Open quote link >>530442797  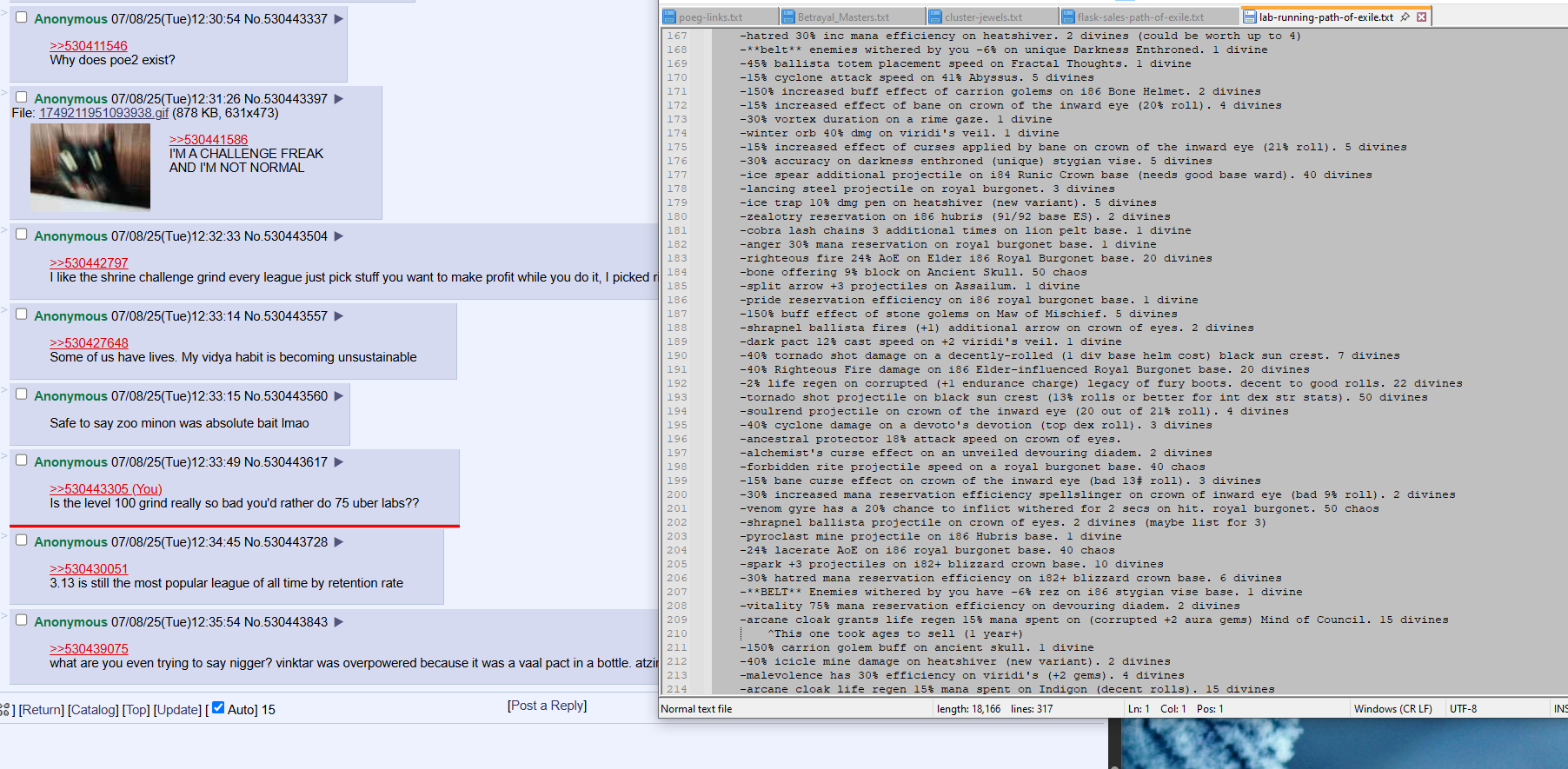click(x=89, y=263)
